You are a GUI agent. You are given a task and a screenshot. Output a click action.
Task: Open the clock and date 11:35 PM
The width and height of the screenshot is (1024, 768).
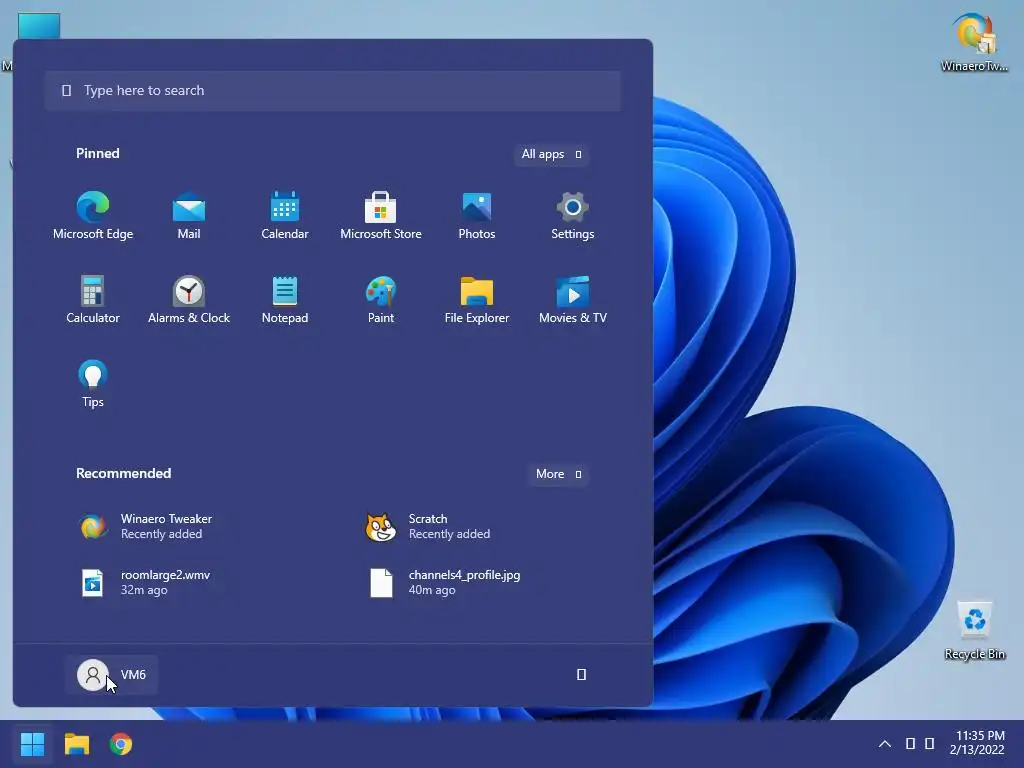(978, 743)
